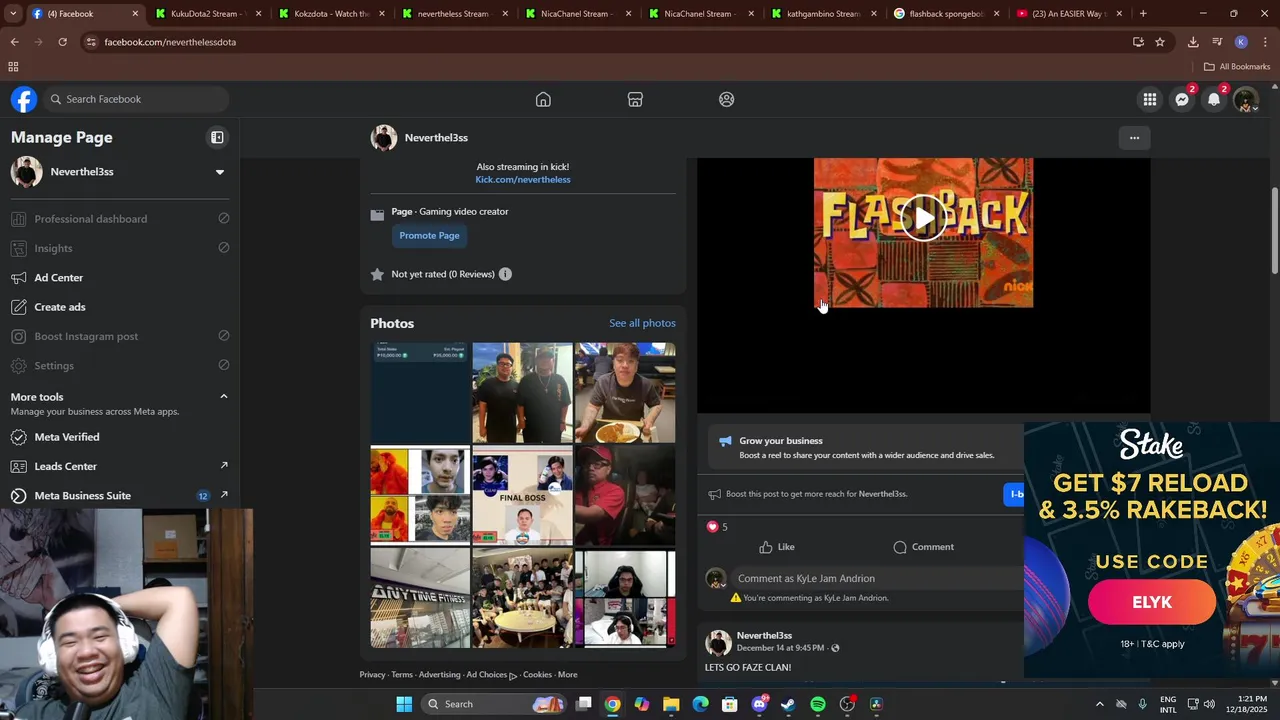Open FINAL BOSS photo thumbnail
The height and width of the screenshot is (720, 1280).
[522, 495]
